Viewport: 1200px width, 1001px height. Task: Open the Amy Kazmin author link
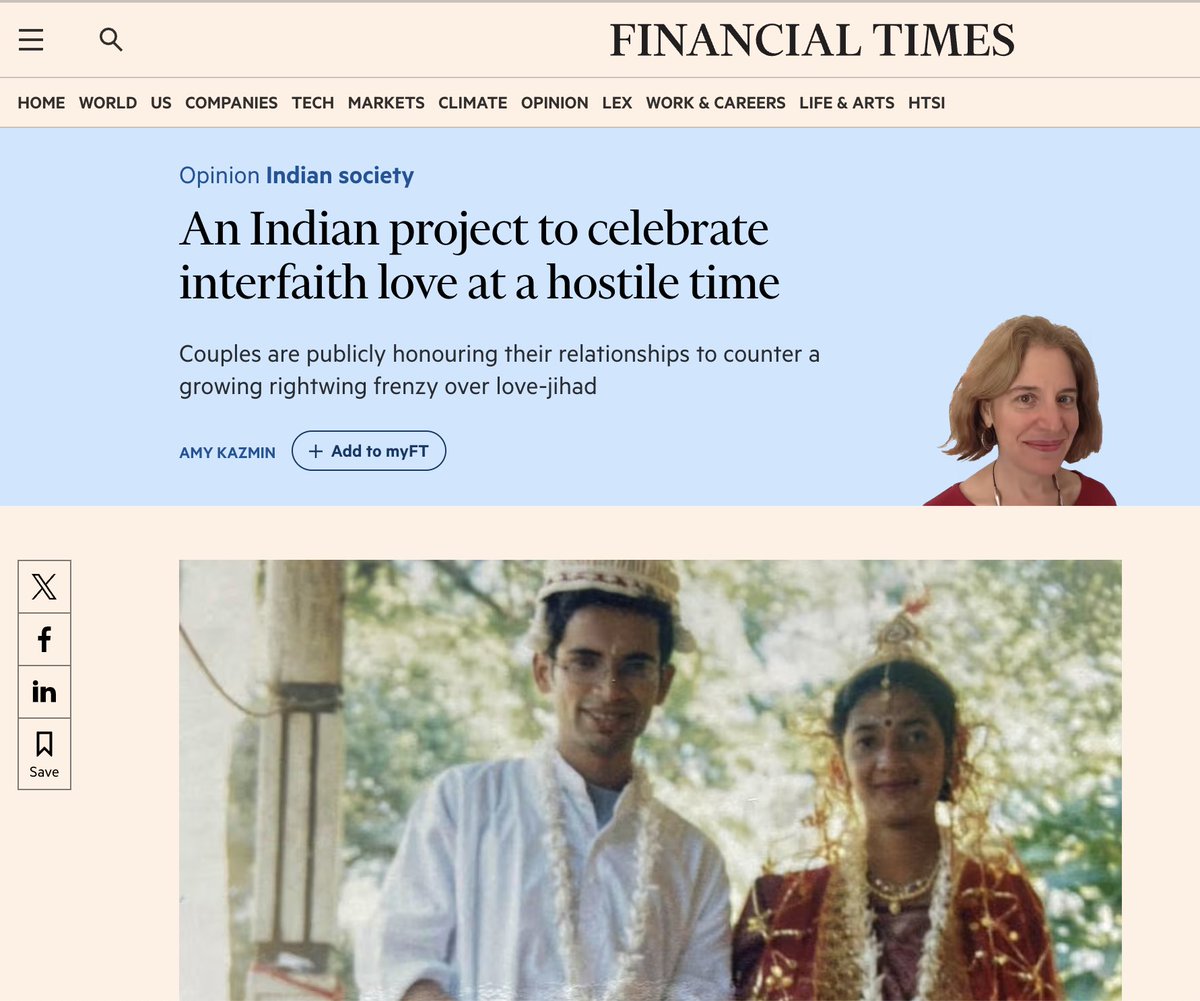227,453
